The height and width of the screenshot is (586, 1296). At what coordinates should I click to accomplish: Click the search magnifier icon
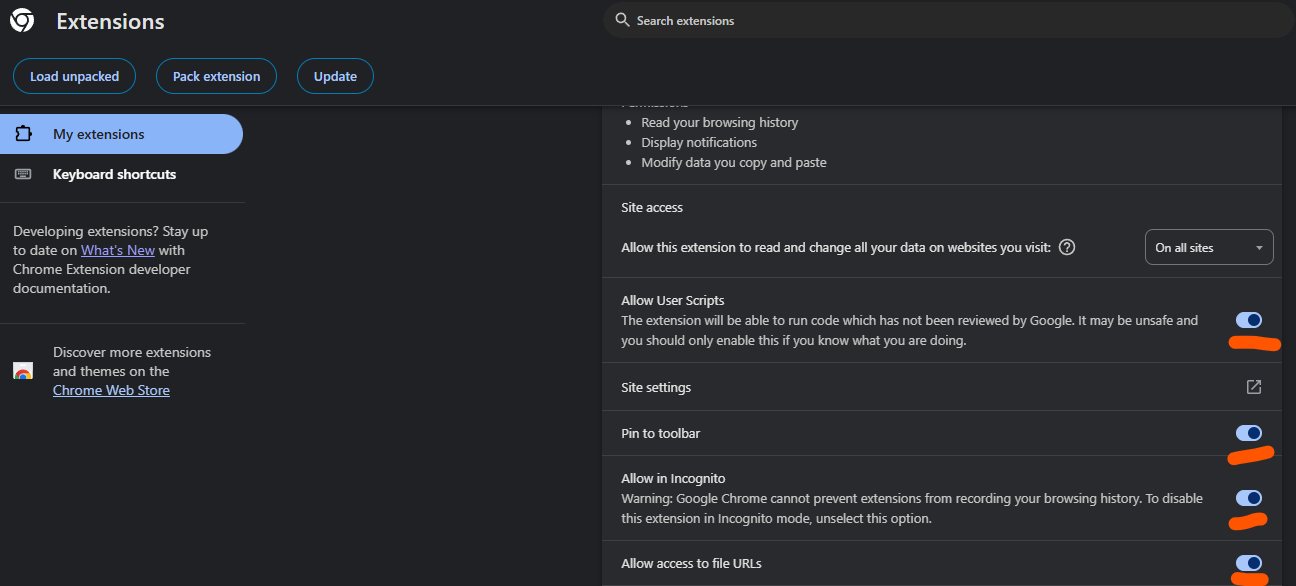tap(622, 20)
